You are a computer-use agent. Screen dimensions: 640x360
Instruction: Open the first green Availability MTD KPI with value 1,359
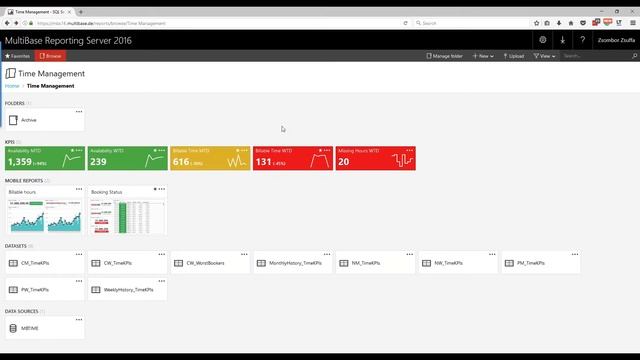pyautogui.click(x=45, y=158)
